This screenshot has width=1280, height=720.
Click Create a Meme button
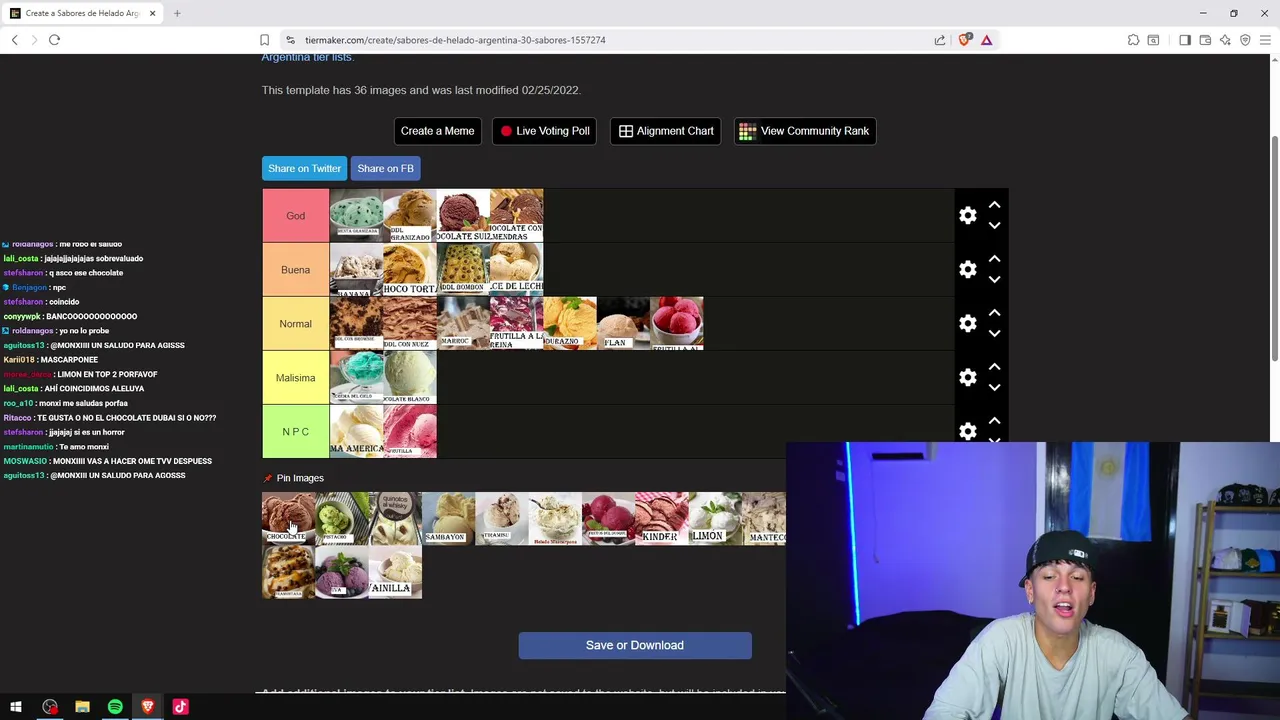pos(437,131)
